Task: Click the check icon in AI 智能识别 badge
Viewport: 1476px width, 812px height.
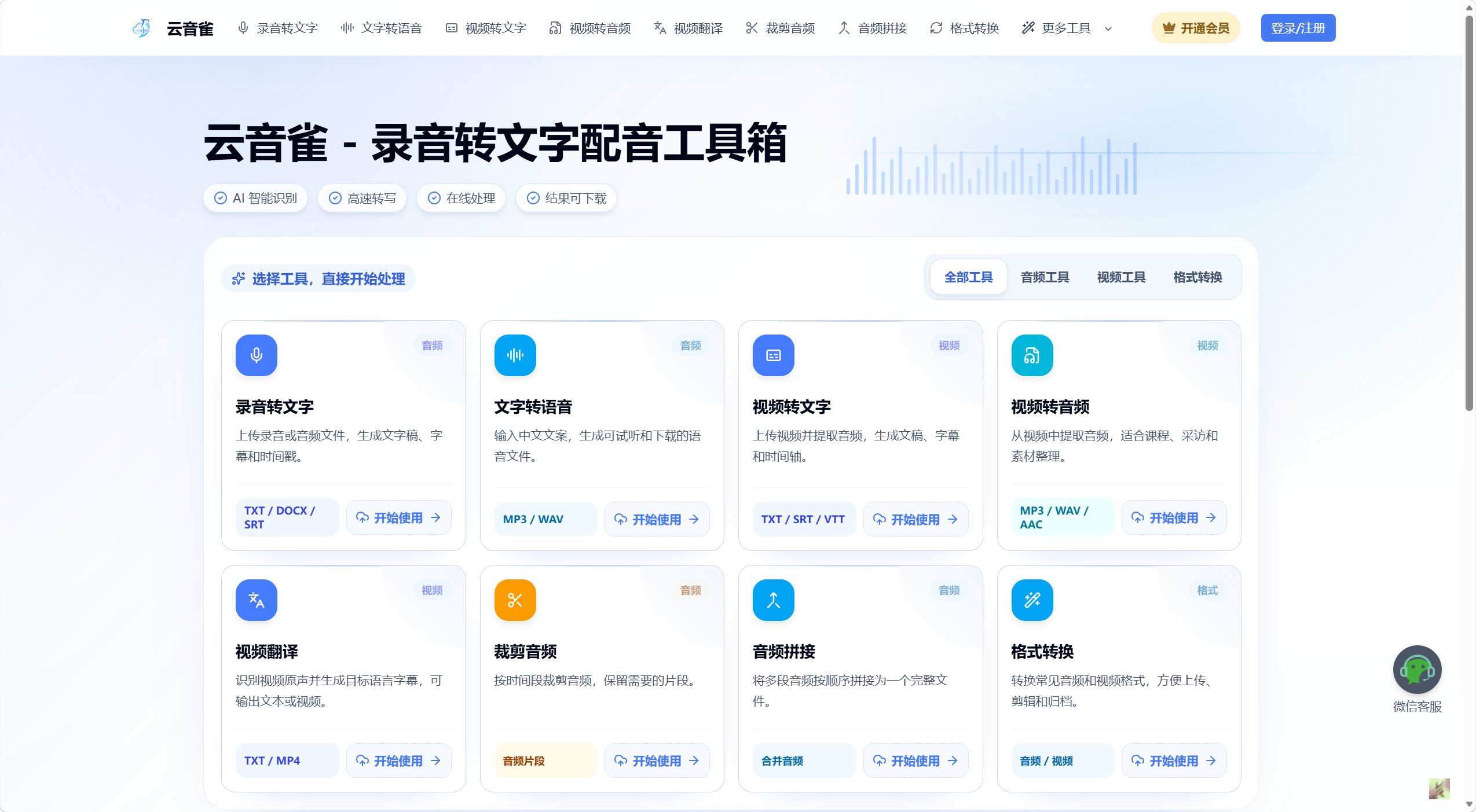Action: (x=221, y=198)
